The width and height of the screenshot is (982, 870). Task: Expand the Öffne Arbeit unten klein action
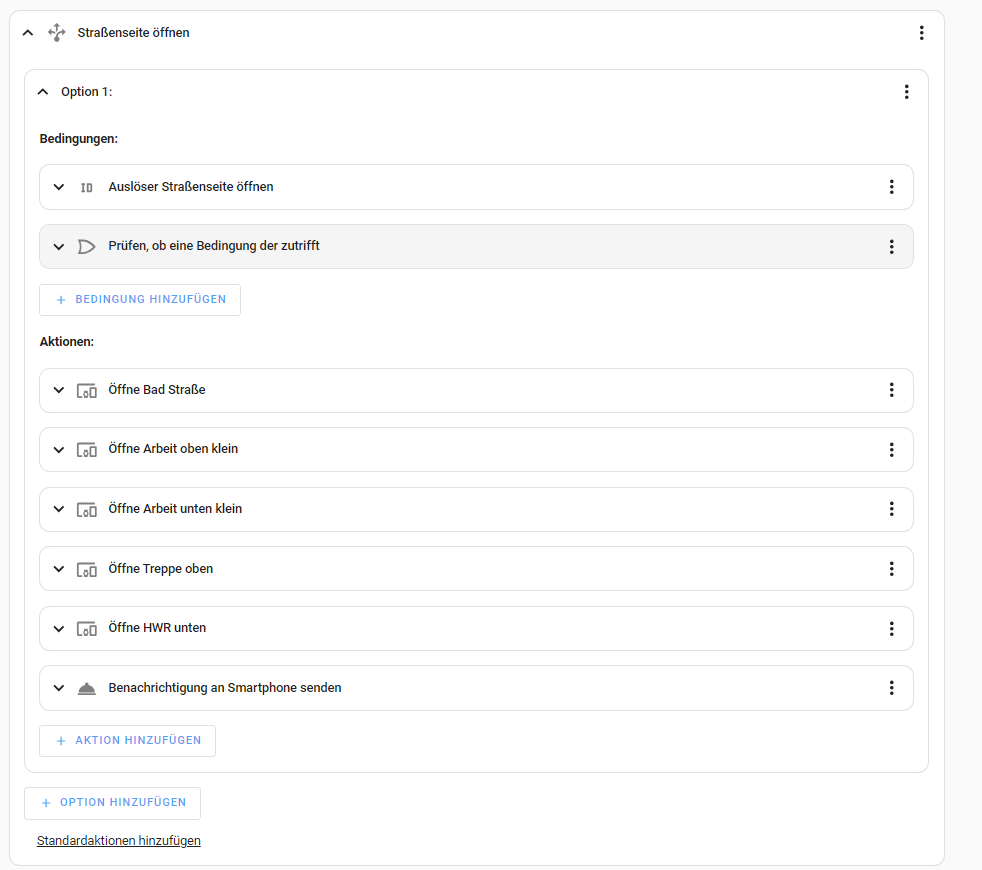[59, 509]
